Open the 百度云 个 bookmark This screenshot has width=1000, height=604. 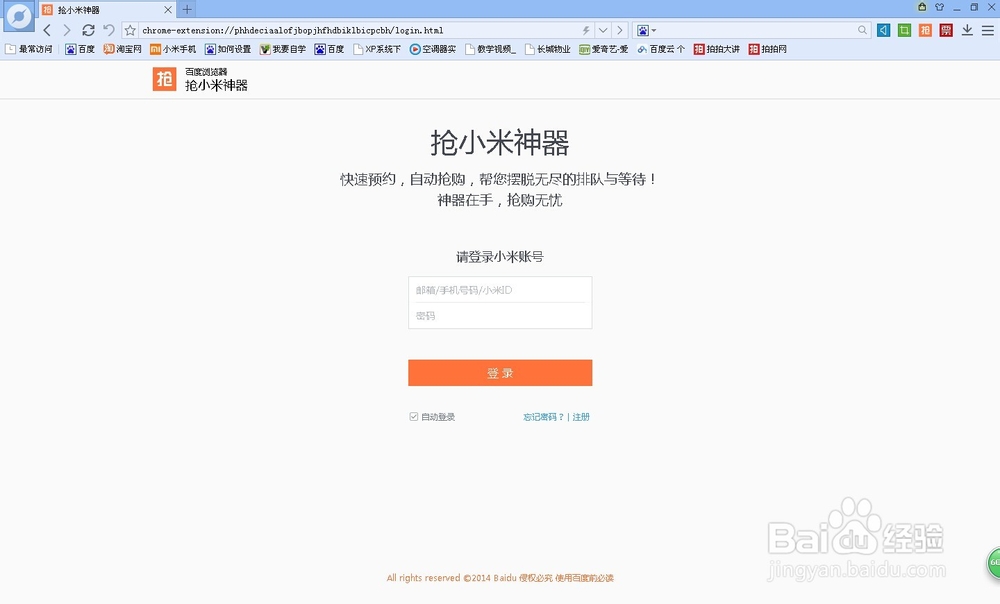tap(661, 49)
